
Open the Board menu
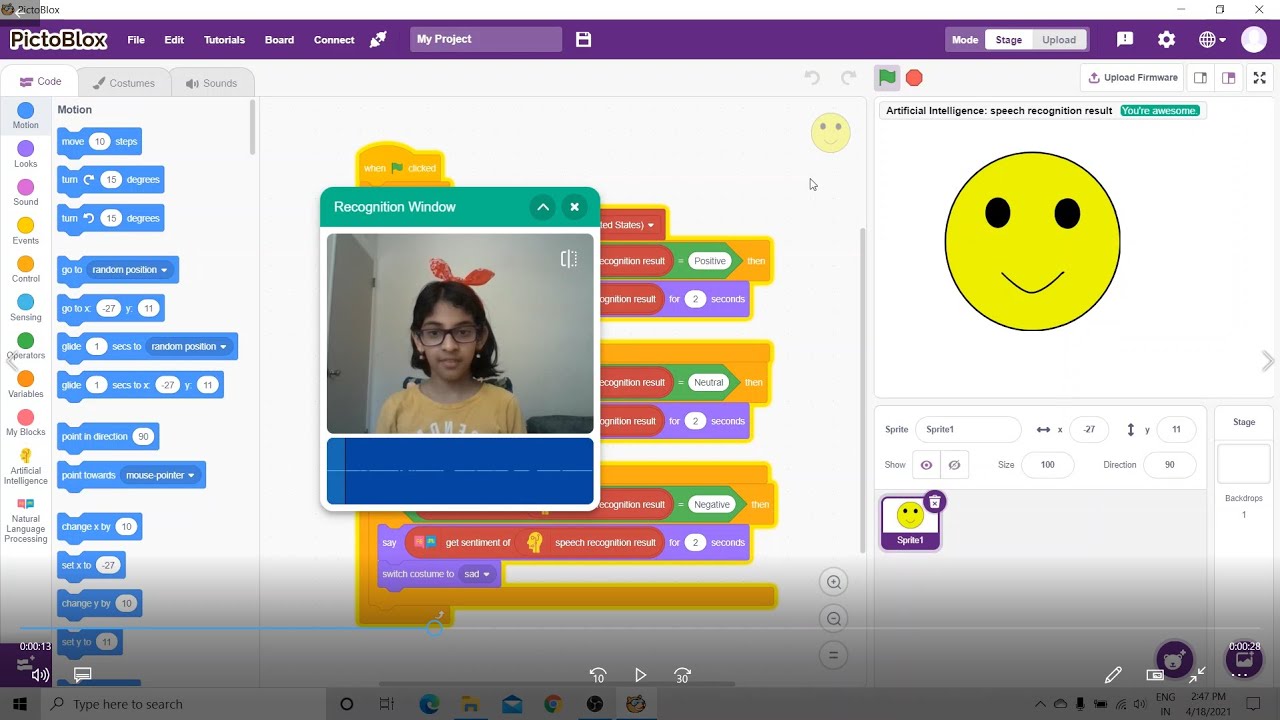[279, 40]
